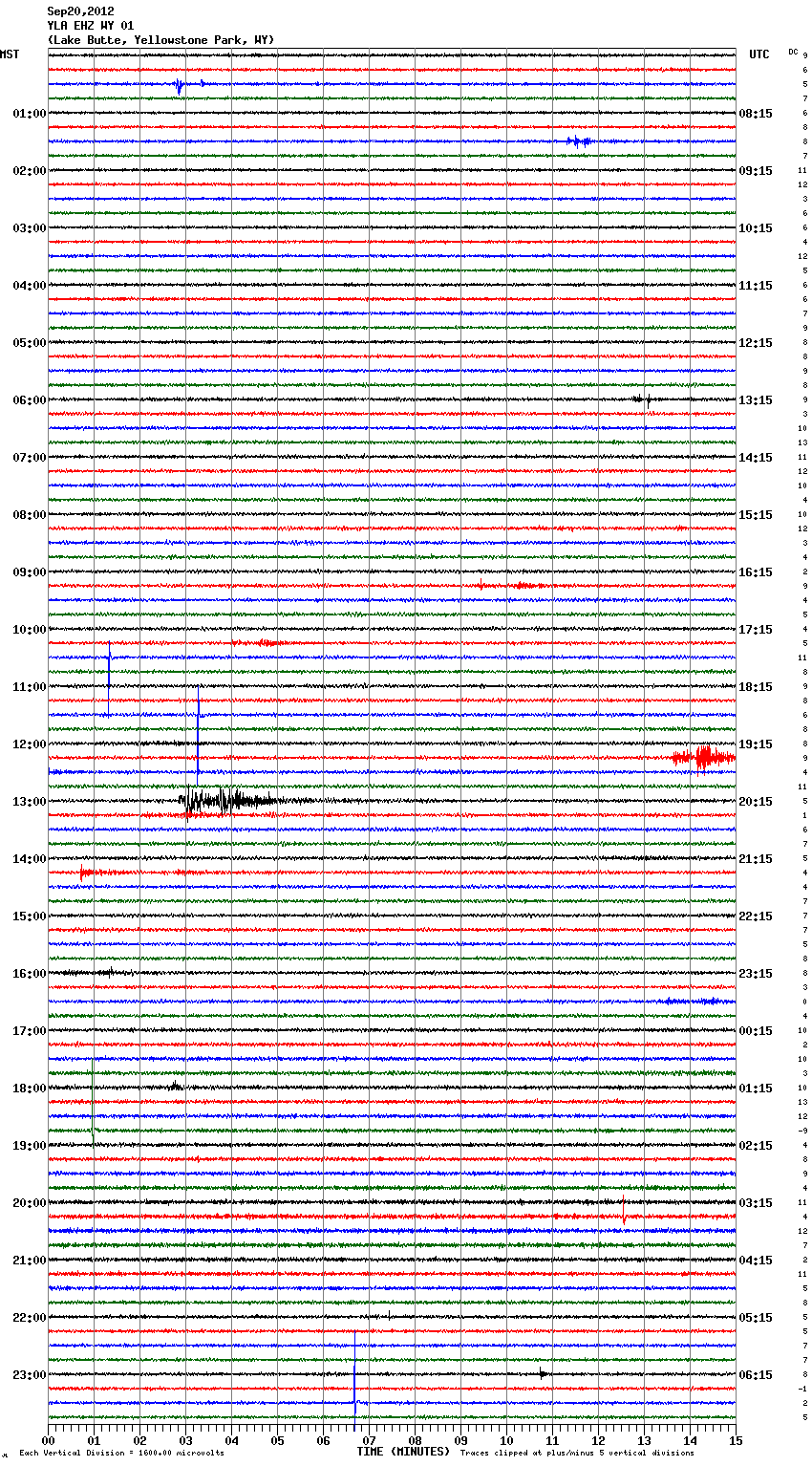
Task: Click the 03:15 UTC time label
Action: click(756, 1203)
